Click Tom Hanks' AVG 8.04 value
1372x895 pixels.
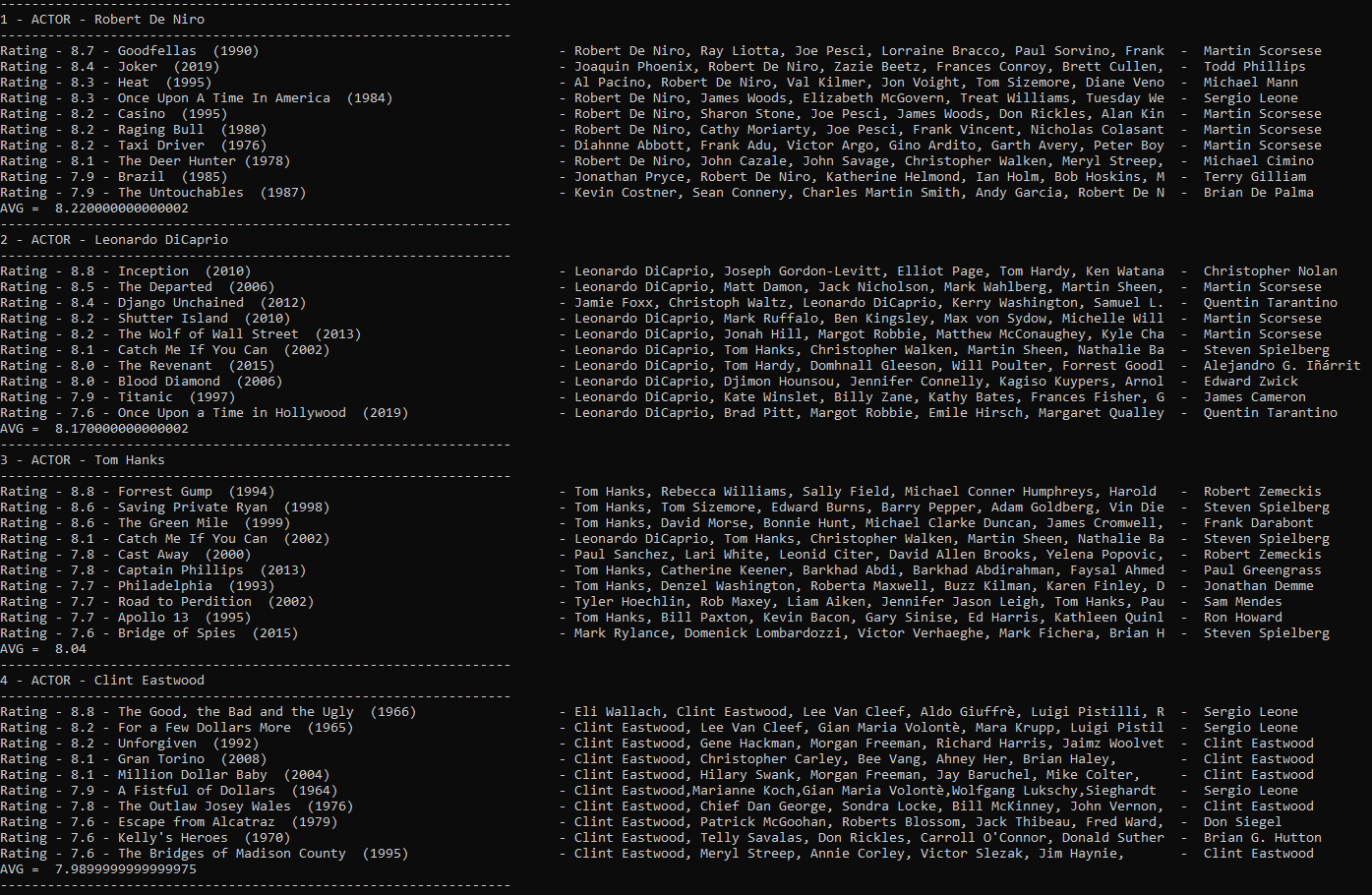click(x=70, y=649)
